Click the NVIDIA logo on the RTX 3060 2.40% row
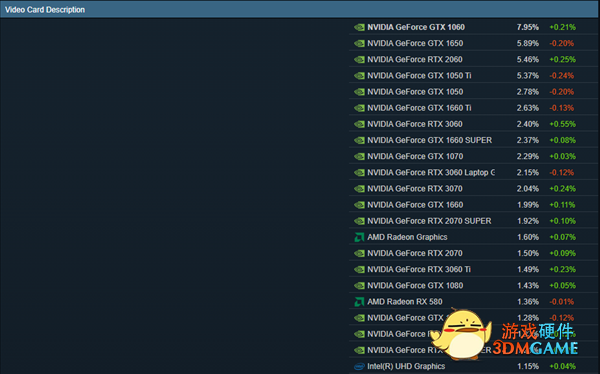Image resolution: width=600 pixels, height=374 pixels. coord(359,124)
